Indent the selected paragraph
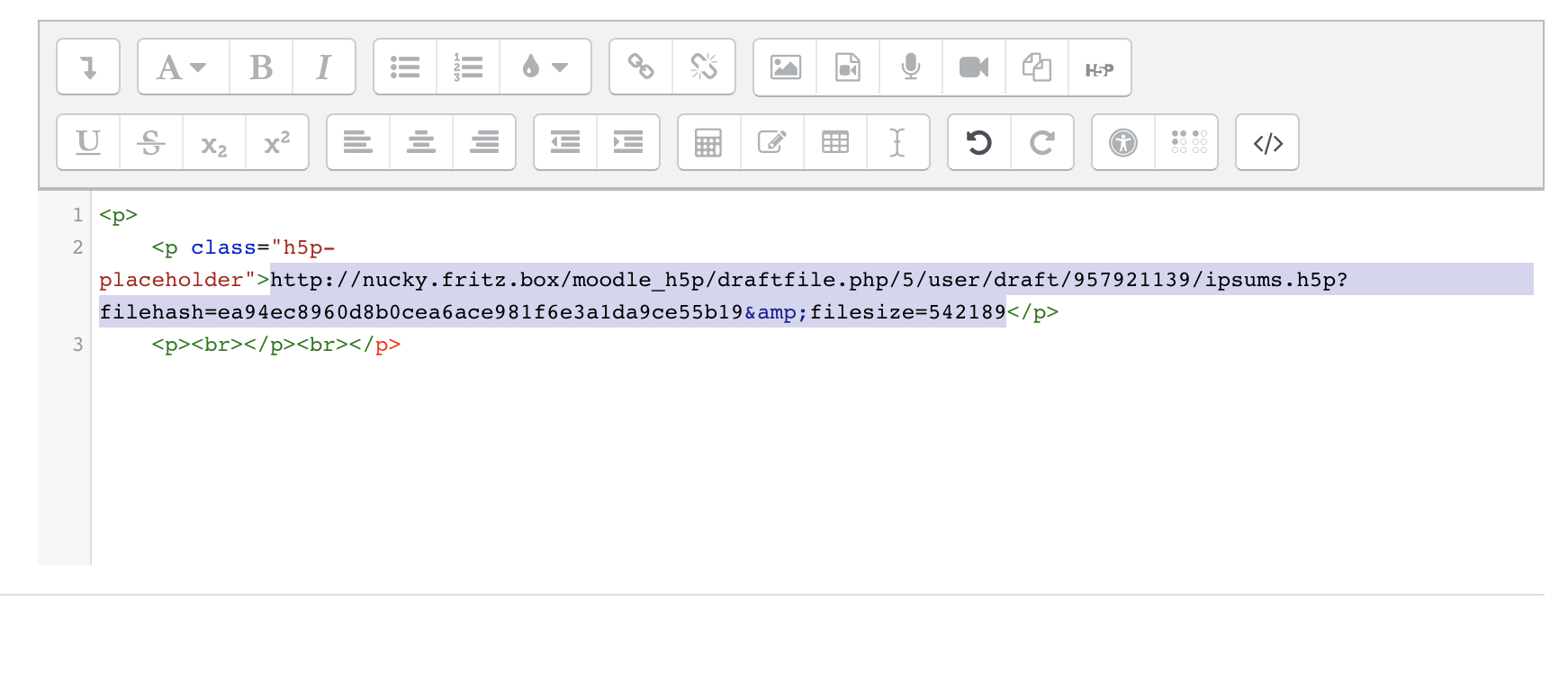Viewport: 1568px width, 682px height. pos(628,142)
